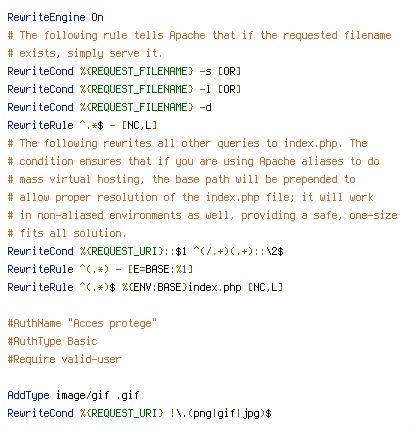This screenshot has height=430, width=412.
Task: Click the comment ending "it will work"
Action: (190, 197)
